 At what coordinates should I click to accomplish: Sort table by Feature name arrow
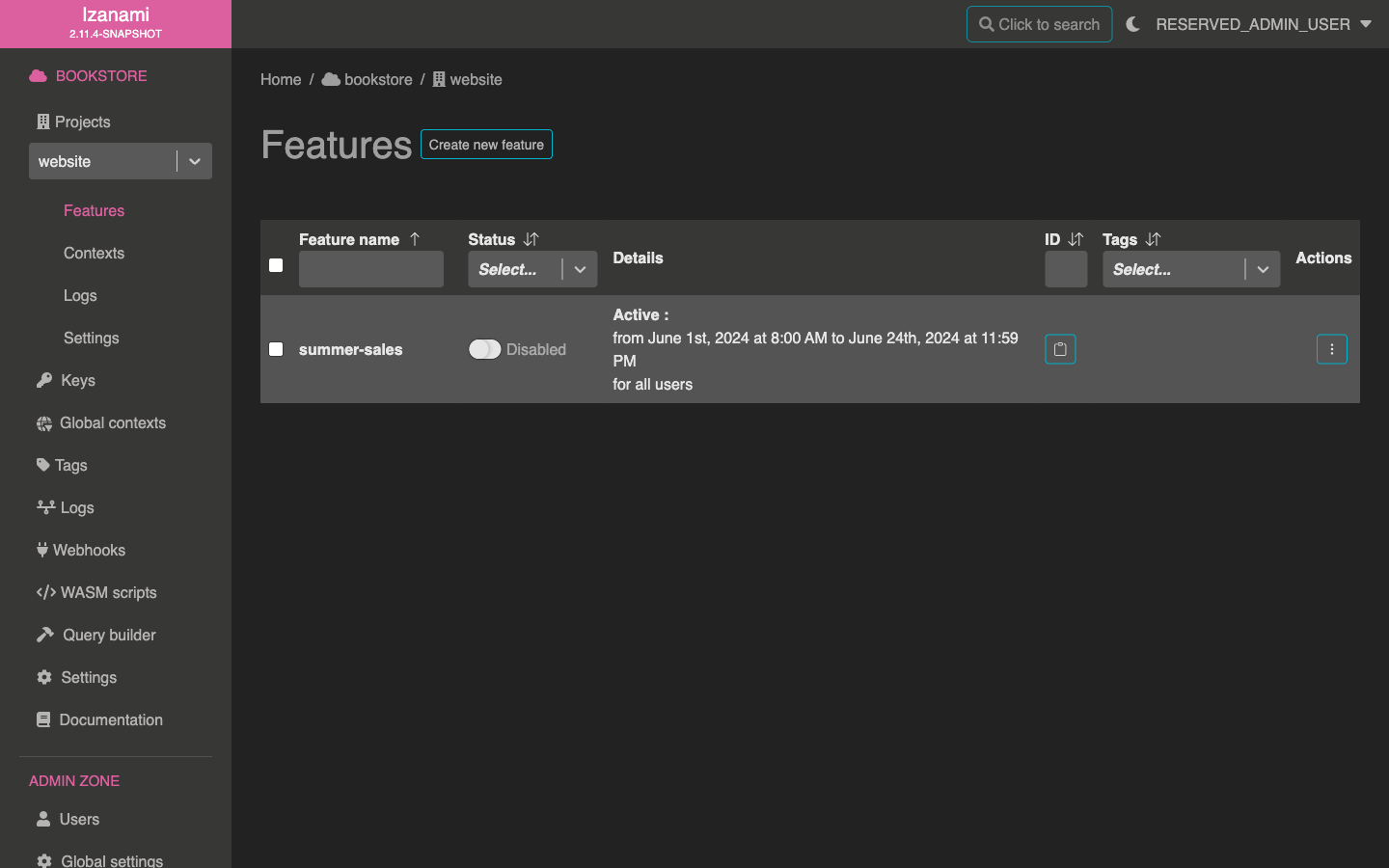tap(415, 239)
